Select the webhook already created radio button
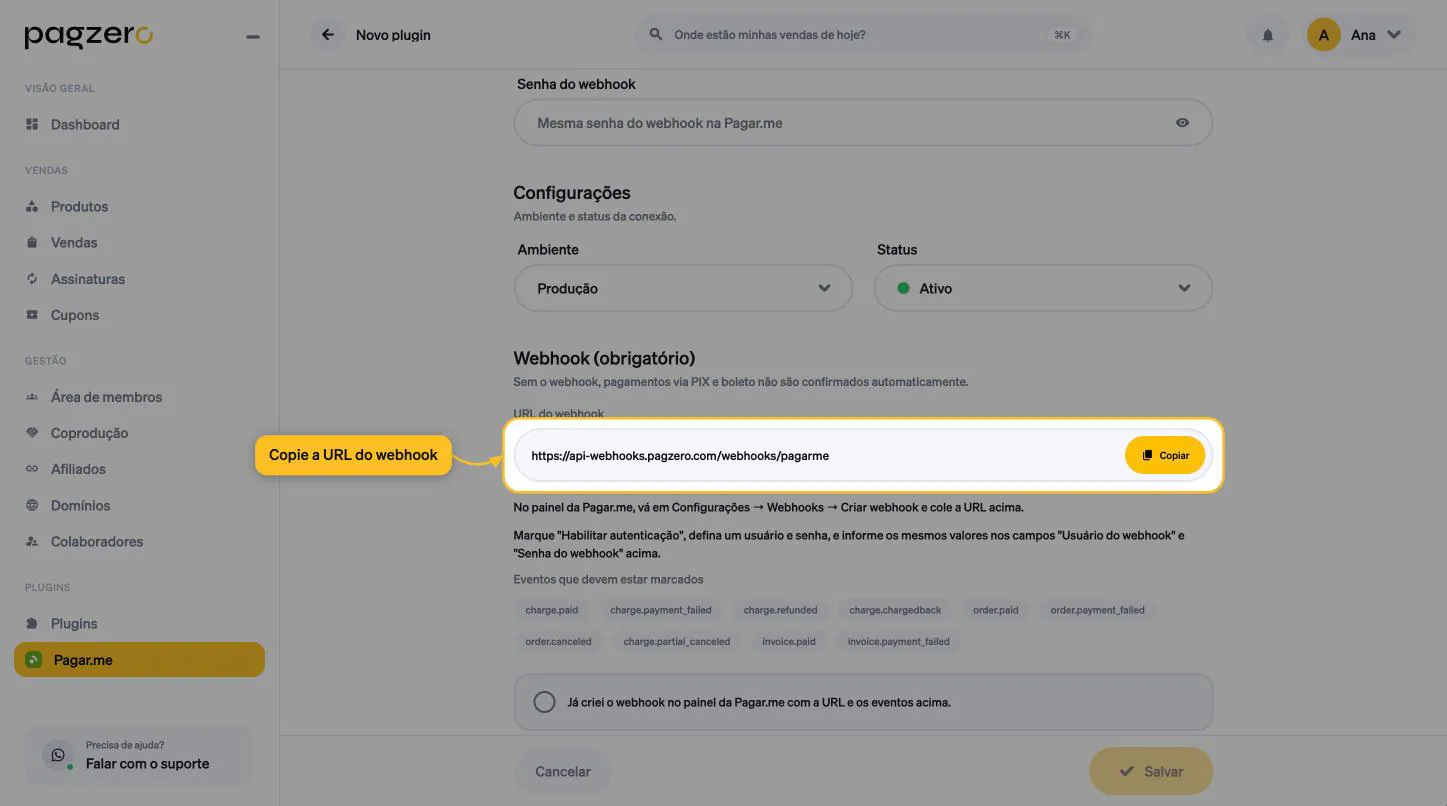This screenshot has width=1447, height=806. pyautogui.click(x=544, y=702)
